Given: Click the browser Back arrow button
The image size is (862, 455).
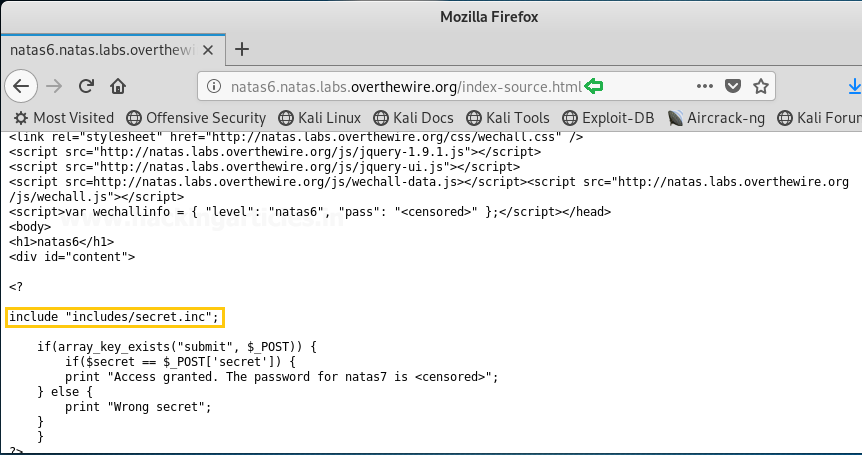Looking at the screenshot, I should [x=21, y=86].
